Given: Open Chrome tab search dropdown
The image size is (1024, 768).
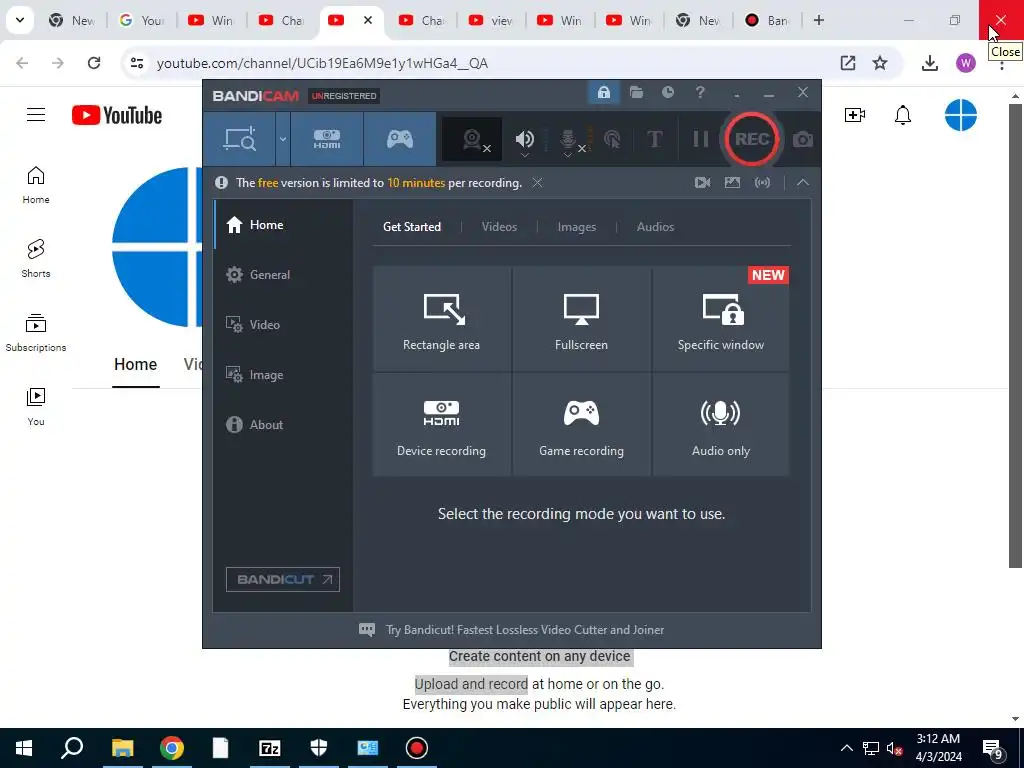Looking at the screenshot, I should (x=20, y=20).
